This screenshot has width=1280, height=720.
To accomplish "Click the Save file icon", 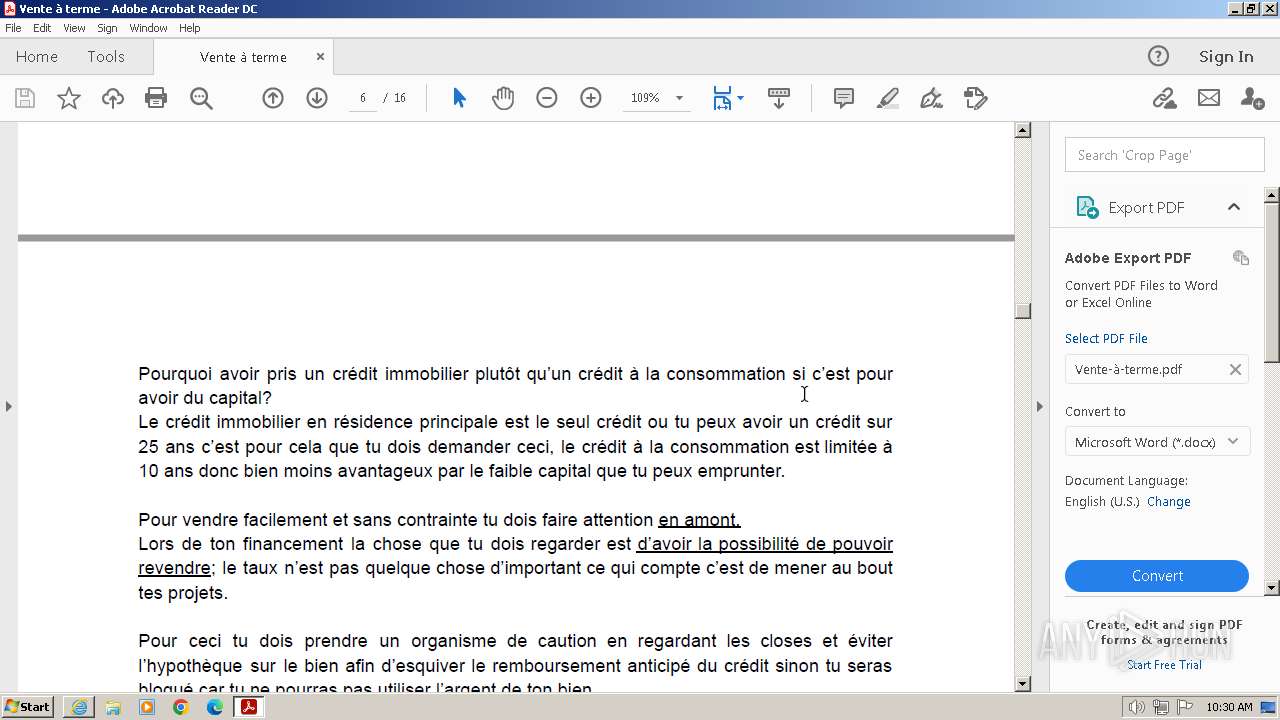I will 25,98.
